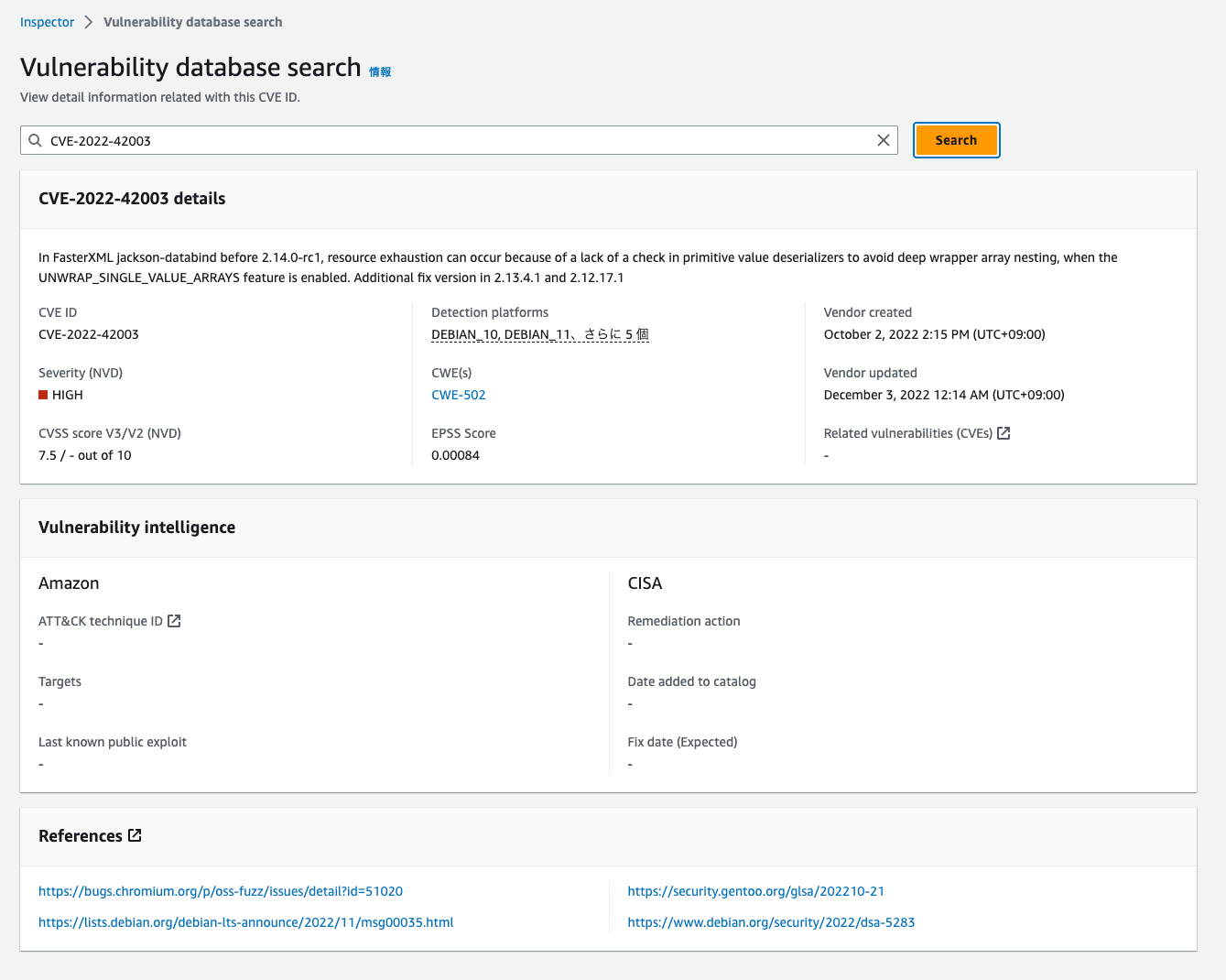Clear the search field with the X icon

(x=883, y=140)
